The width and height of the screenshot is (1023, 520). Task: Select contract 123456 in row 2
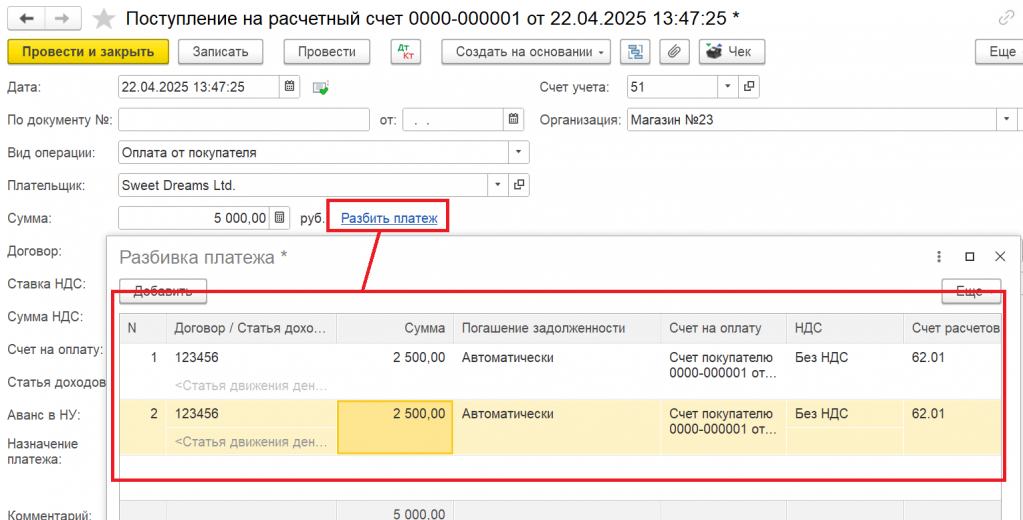coord(196,414)
